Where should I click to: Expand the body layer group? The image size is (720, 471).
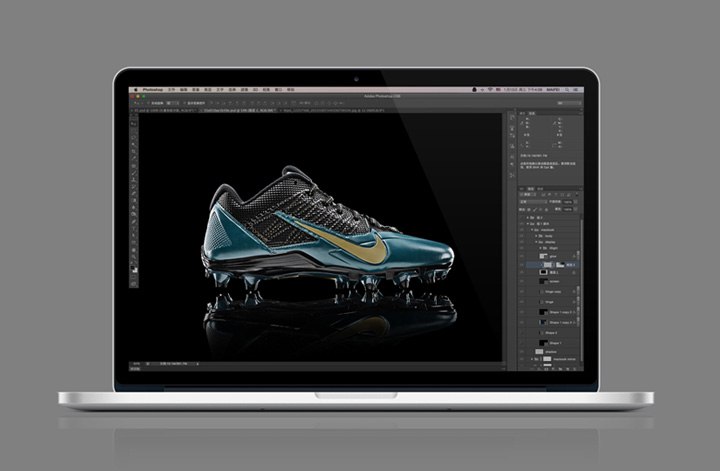(536, 236)
